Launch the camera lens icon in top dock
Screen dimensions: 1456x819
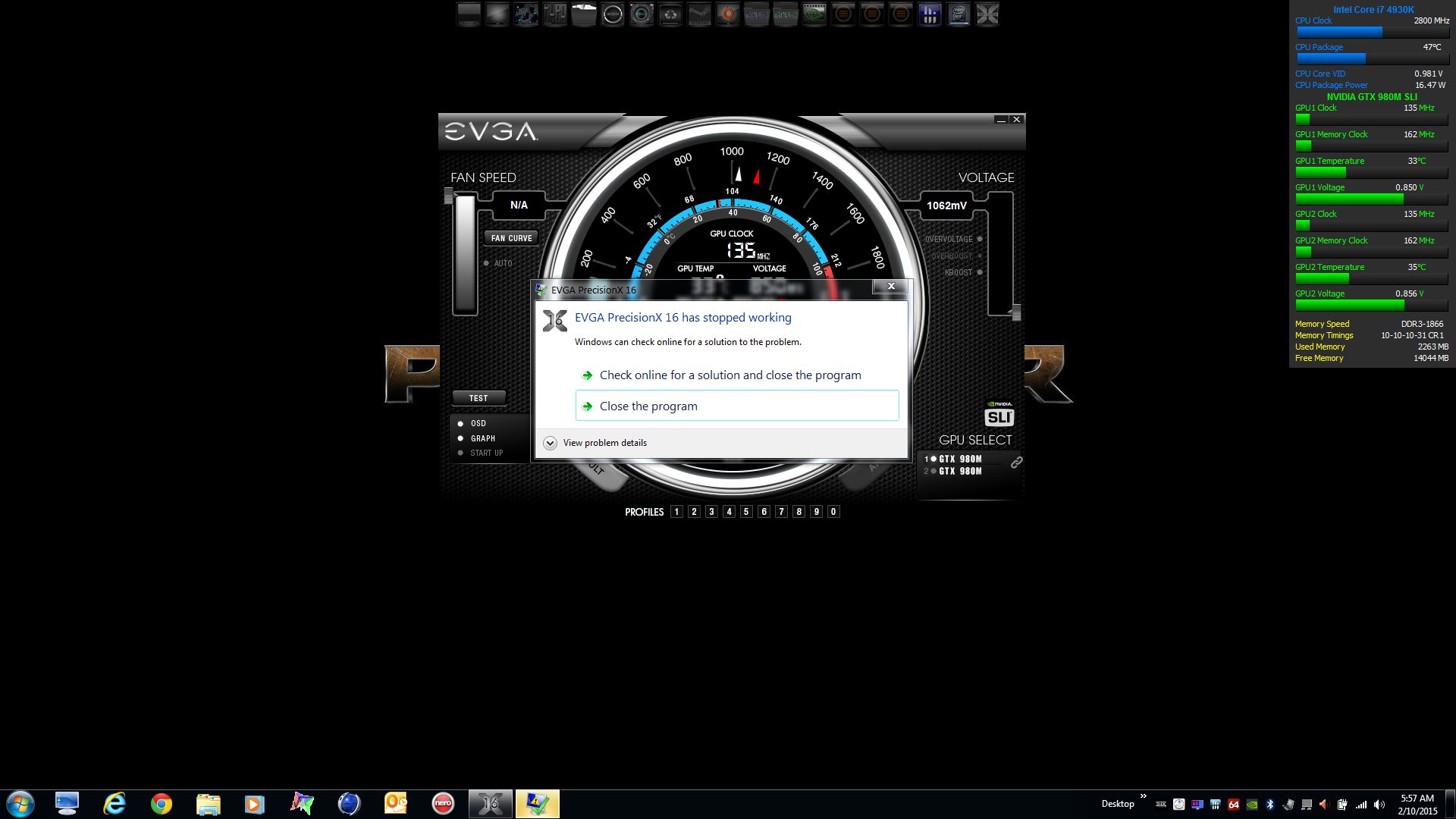642,14
